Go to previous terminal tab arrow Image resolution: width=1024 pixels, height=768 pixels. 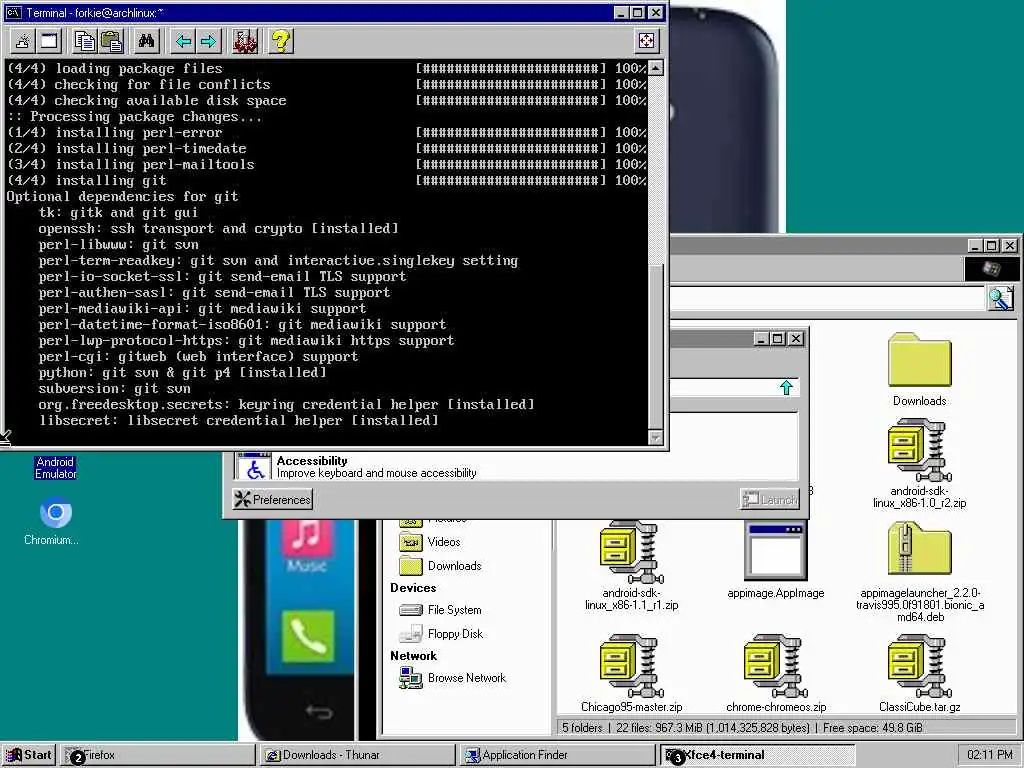[x=183, y=42]
